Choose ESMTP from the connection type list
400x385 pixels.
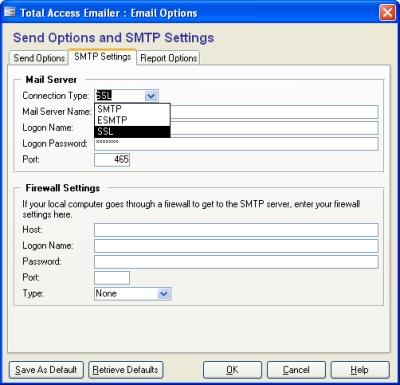[x=132, y=120]
